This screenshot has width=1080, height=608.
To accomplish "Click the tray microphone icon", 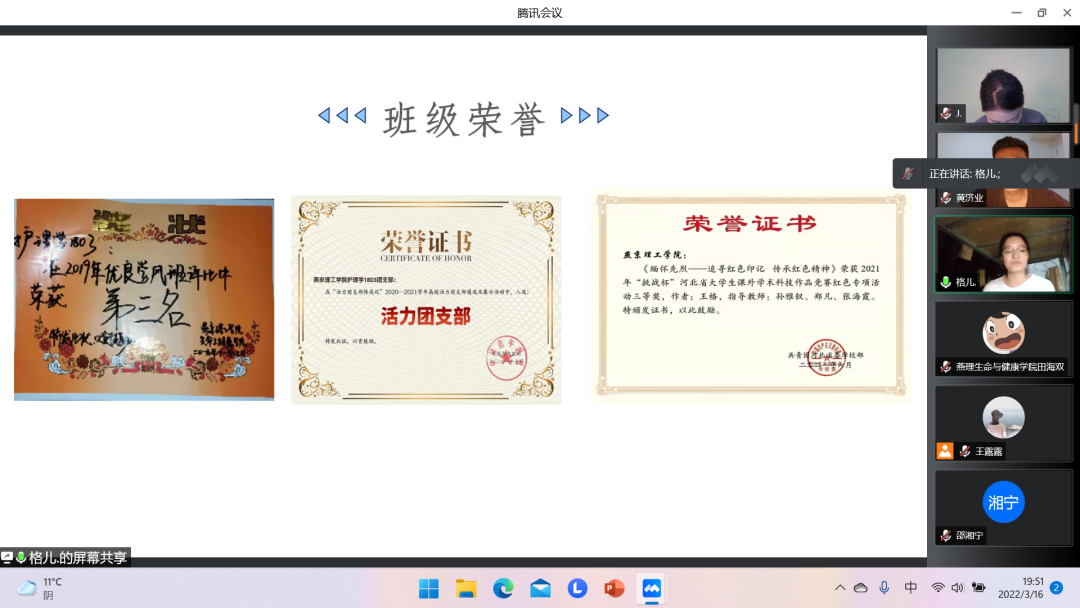I will (884, 588).
